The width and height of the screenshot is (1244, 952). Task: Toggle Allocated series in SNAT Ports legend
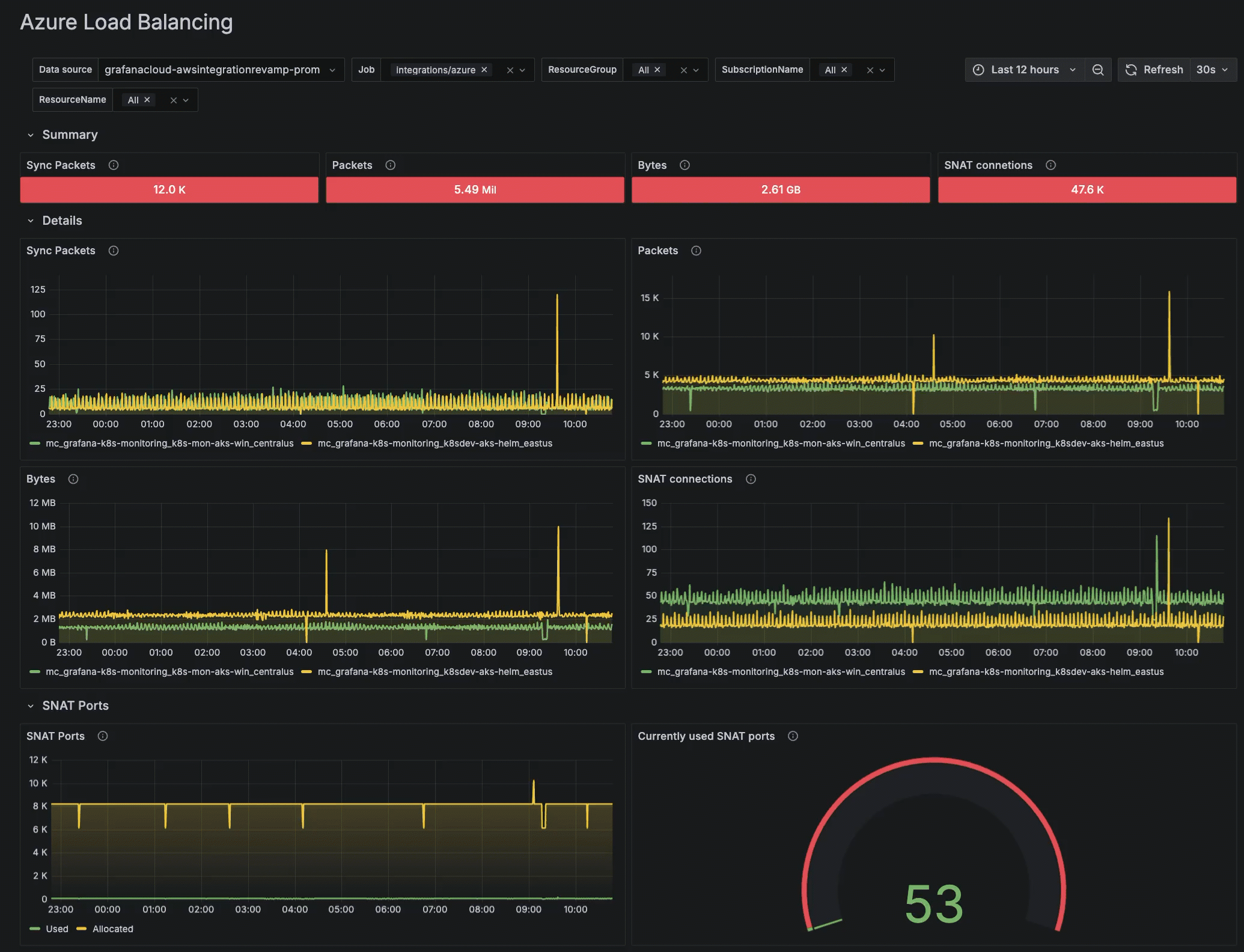click(x=112, y=929)
